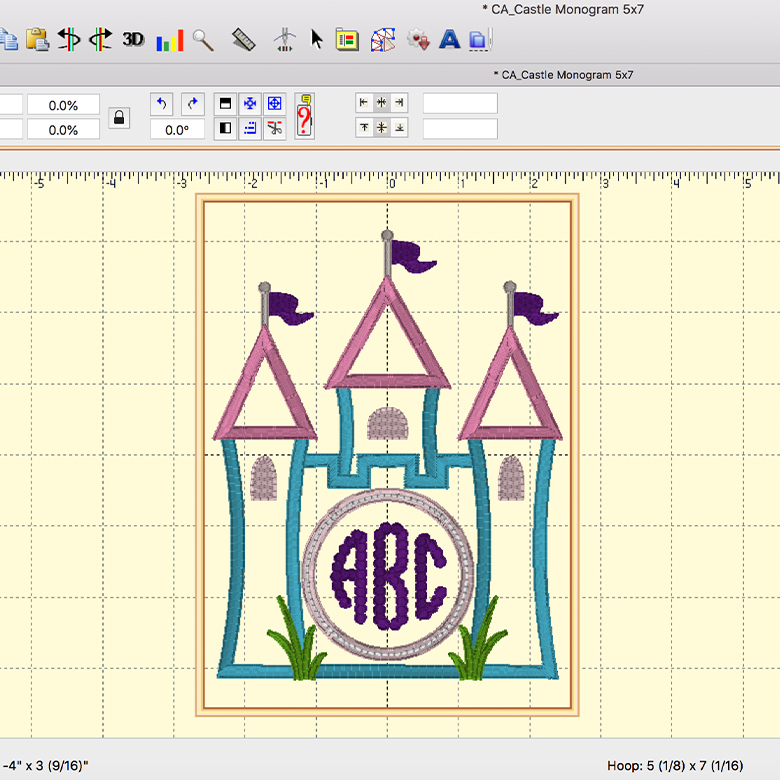Image resolution: width=780 pixels, height=780 pixels.
Task: Open the blue letter A lettering tool
Action: pyautogui.click(x=450, y=40)
